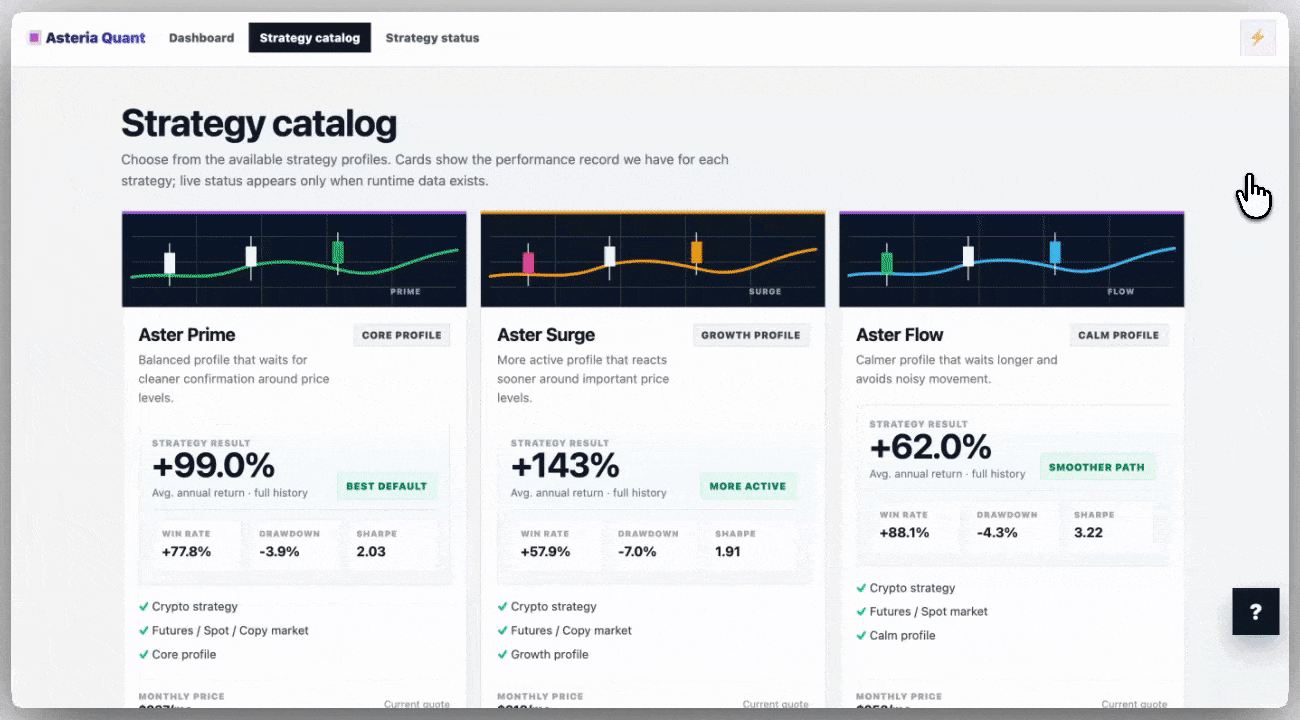Click the Aster Flow chart banner
The image size is (1300, 720).
point(1011,260)
